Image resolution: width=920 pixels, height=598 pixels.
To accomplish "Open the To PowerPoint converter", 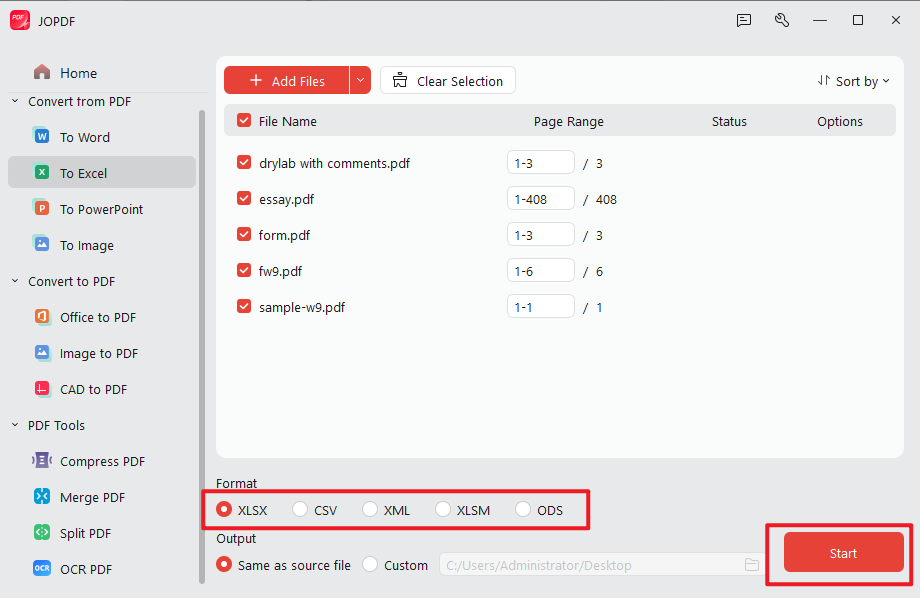I will pos(102,209).
